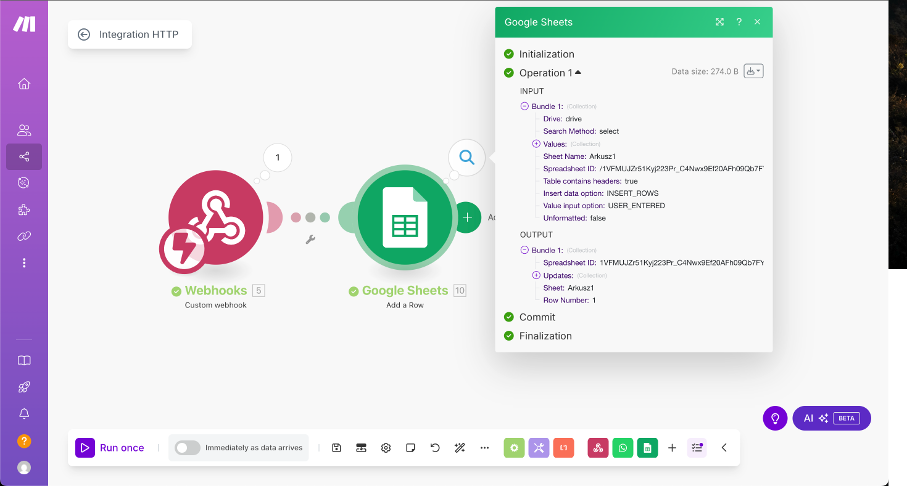Open the user profile avatar
Viewport: 908px width, 486px height.
[x=24, y=467]
